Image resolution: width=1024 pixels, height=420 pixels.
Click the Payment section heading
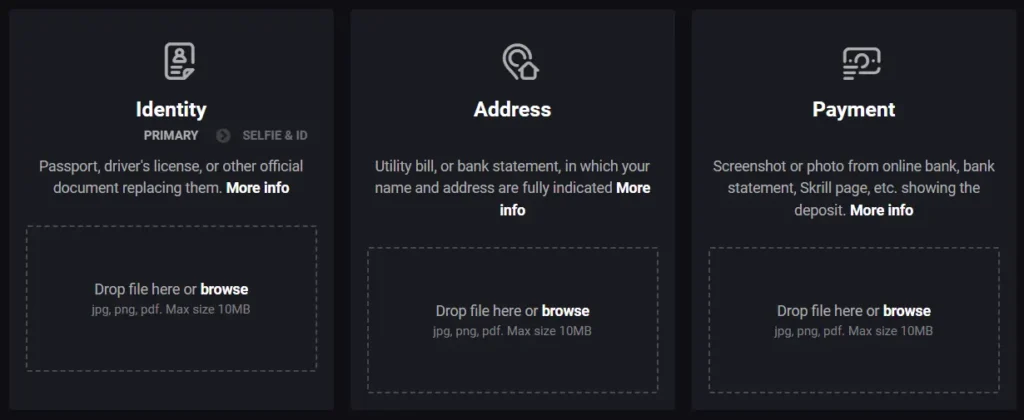point(853,109)
